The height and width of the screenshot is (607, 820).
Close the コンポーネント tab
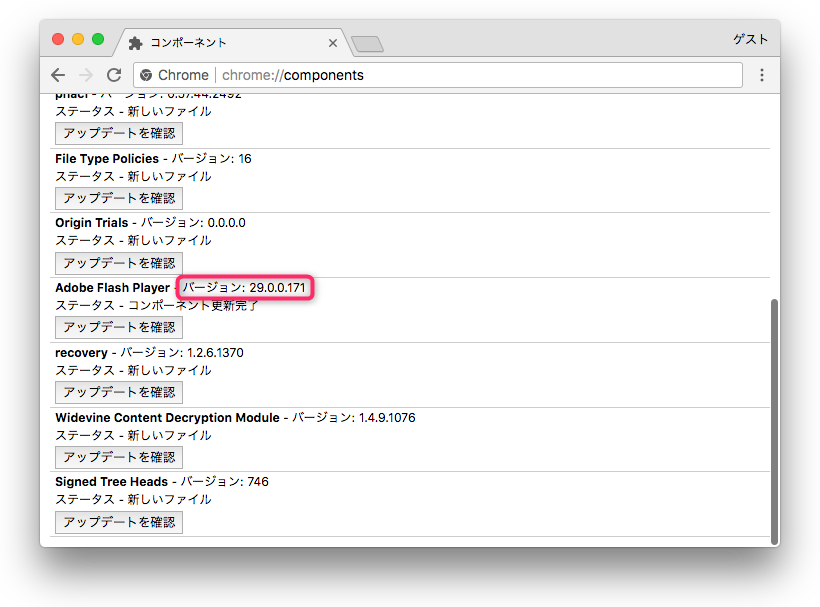point(333,43)
